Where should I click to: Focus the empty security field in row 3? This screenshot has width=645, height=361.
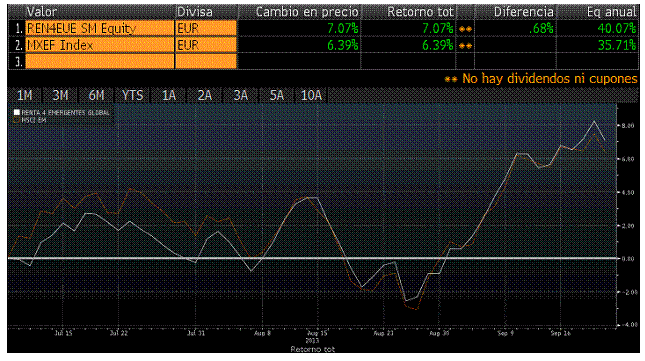(x=100, y=61)
